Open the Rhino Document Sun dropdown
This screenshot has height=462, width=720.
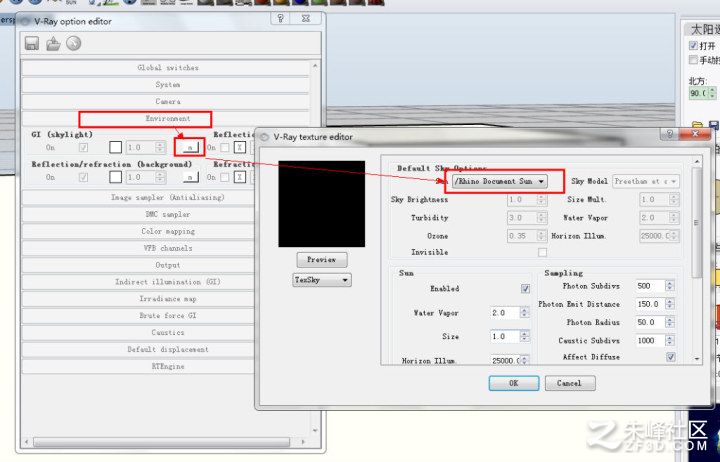[500, 181]
